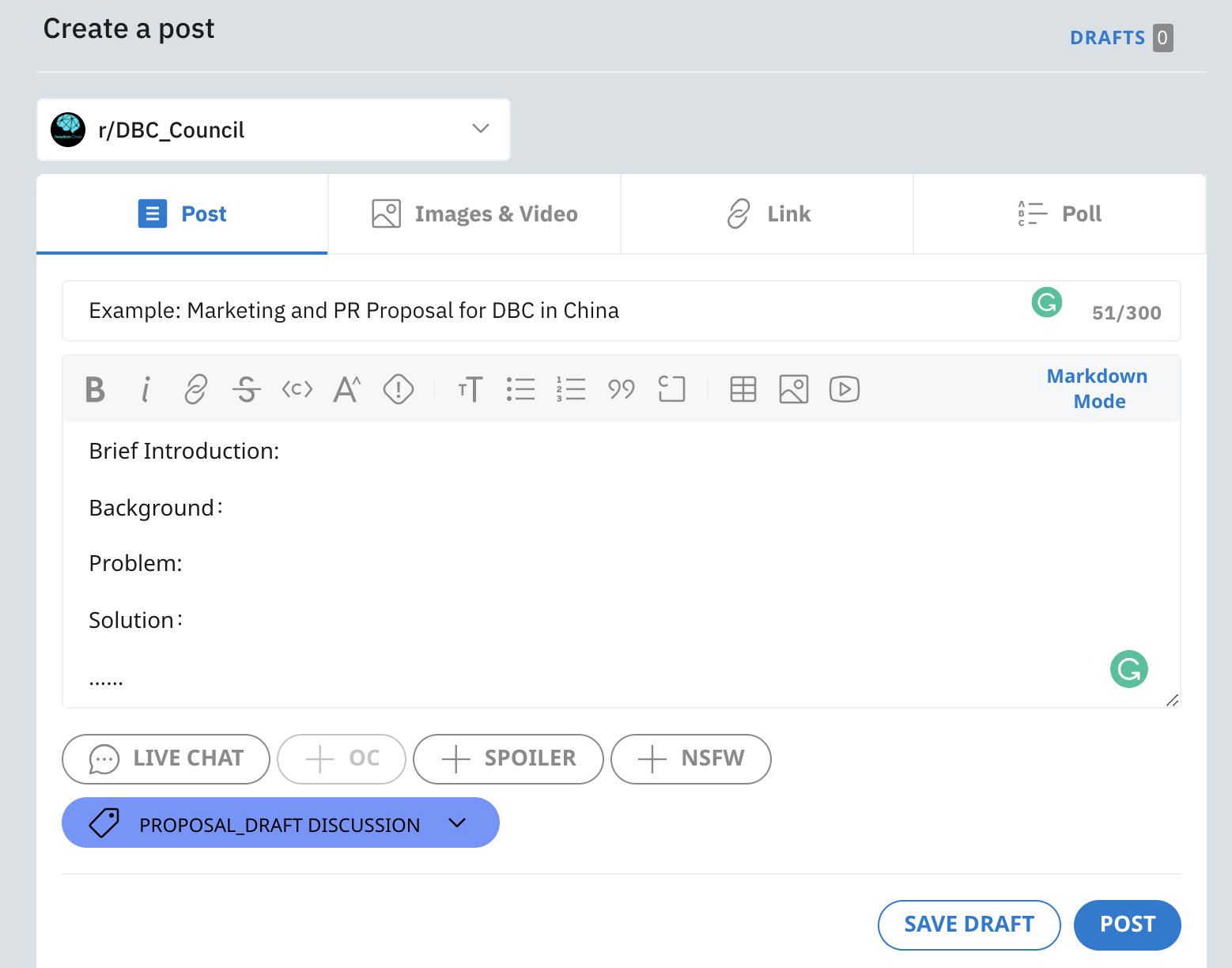Insert a bulleted list
Viewport: 1232px width, 968px height.
pos(520,389)
